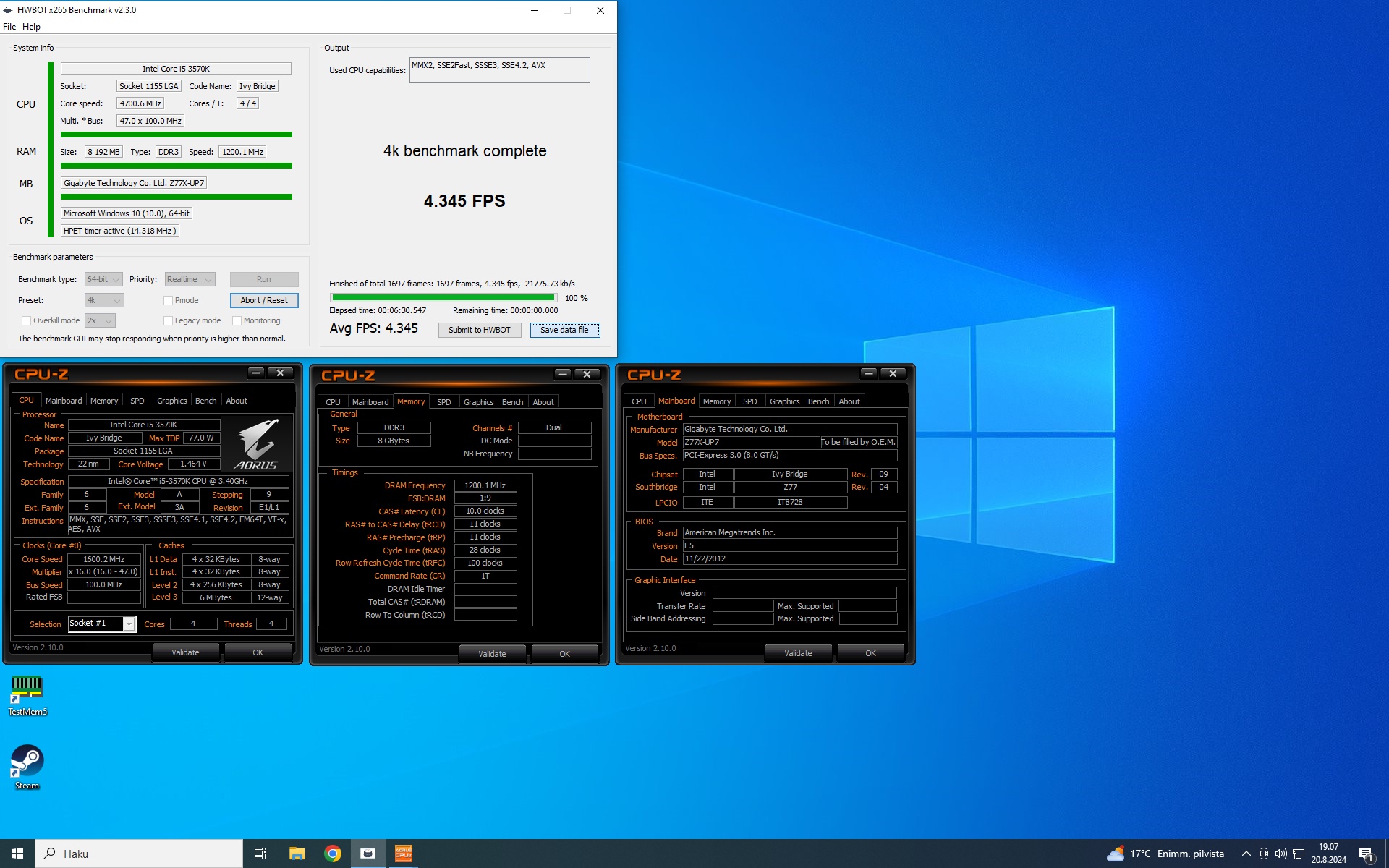Open TestMem5 desktop shortcut
The width and height of the screenshot is (1389, 868).
[x=27, y=695]
